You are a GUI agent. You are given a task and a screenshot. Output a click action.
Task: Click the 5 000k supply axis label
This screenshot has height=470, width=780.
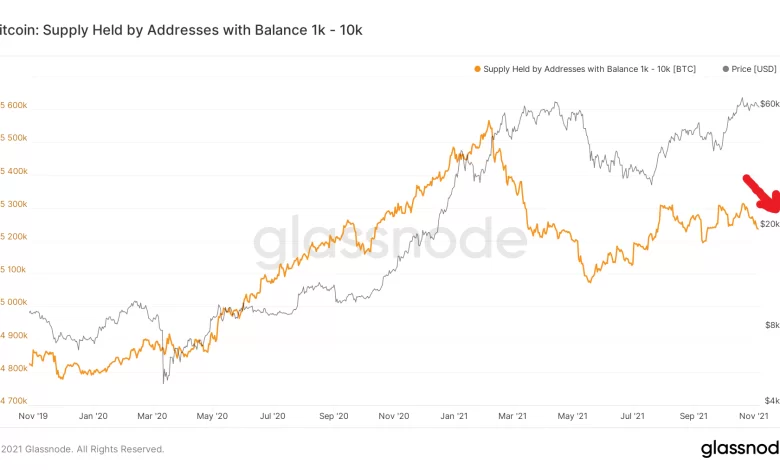(x=14, y=303)
